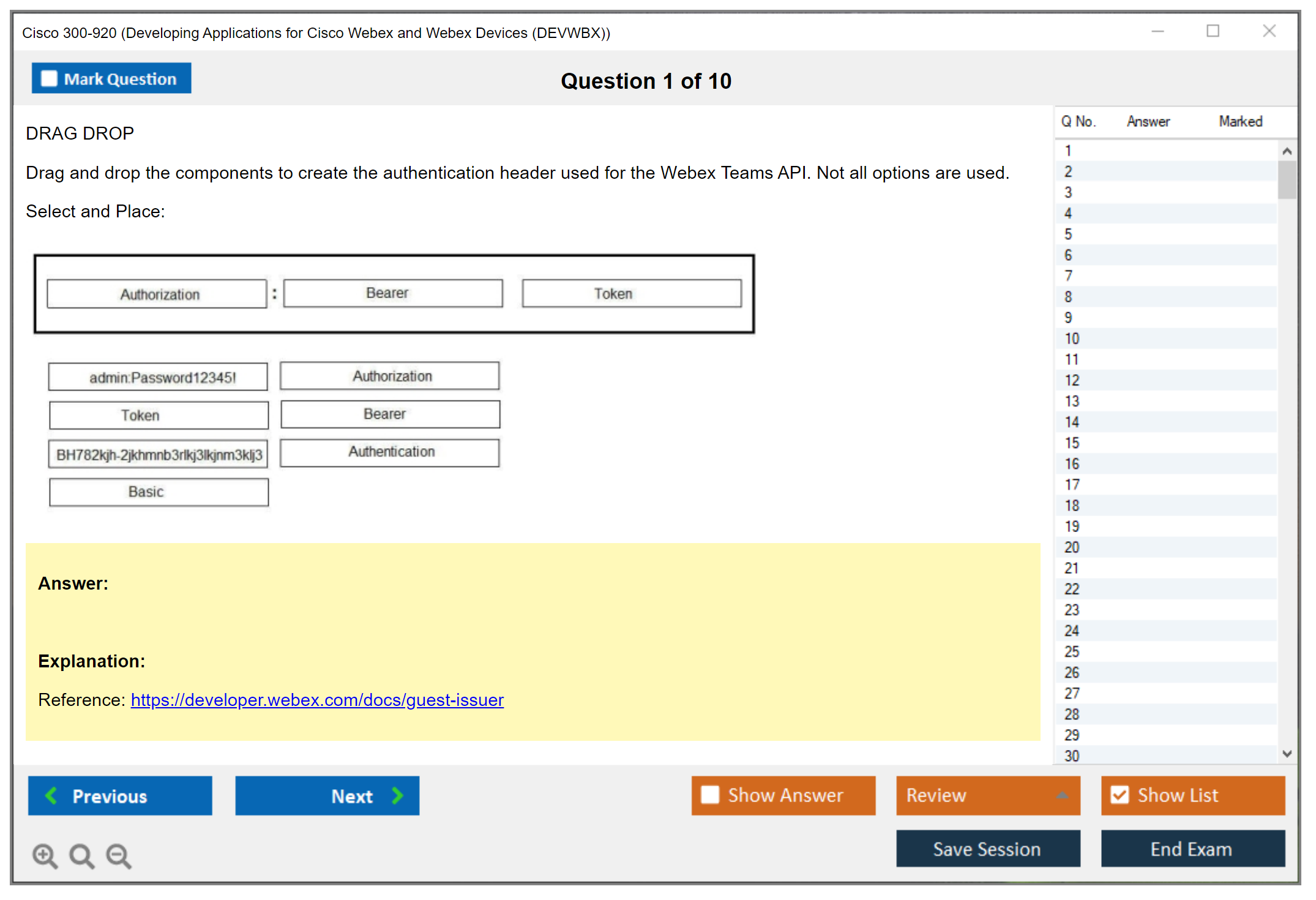Viewport: 1316px width, 900px height.
Task: Enable the Show Answer checkbox
Action: [710, 795]
